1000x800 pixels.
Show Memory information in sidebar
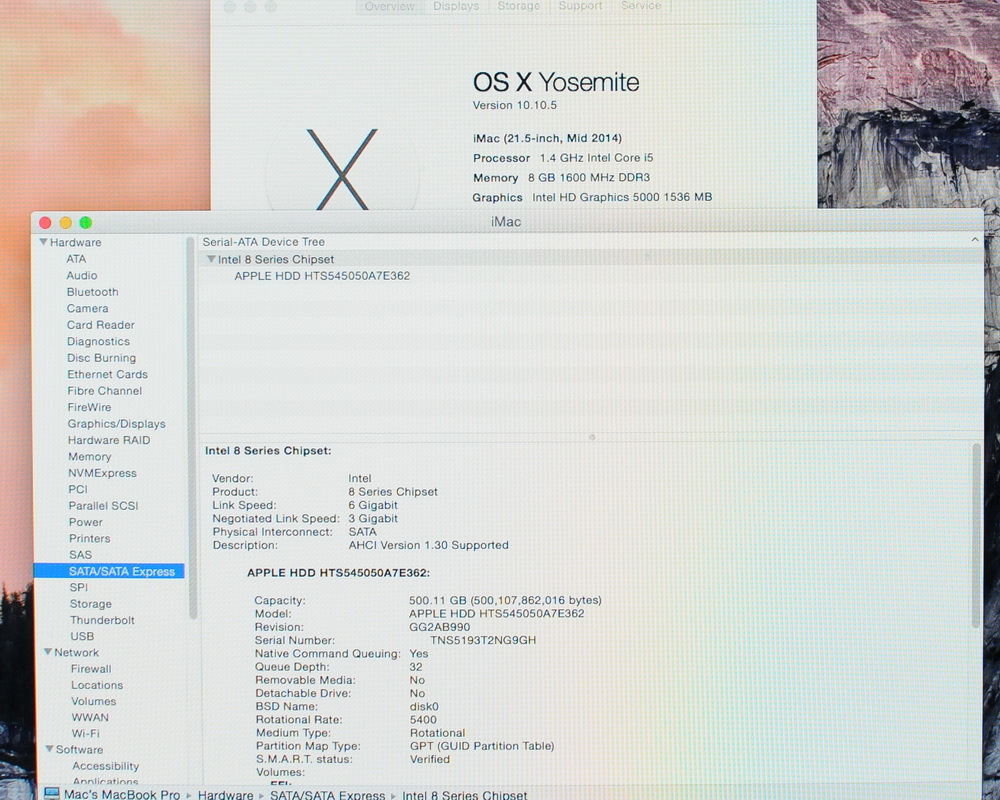[x=90, y=457]
